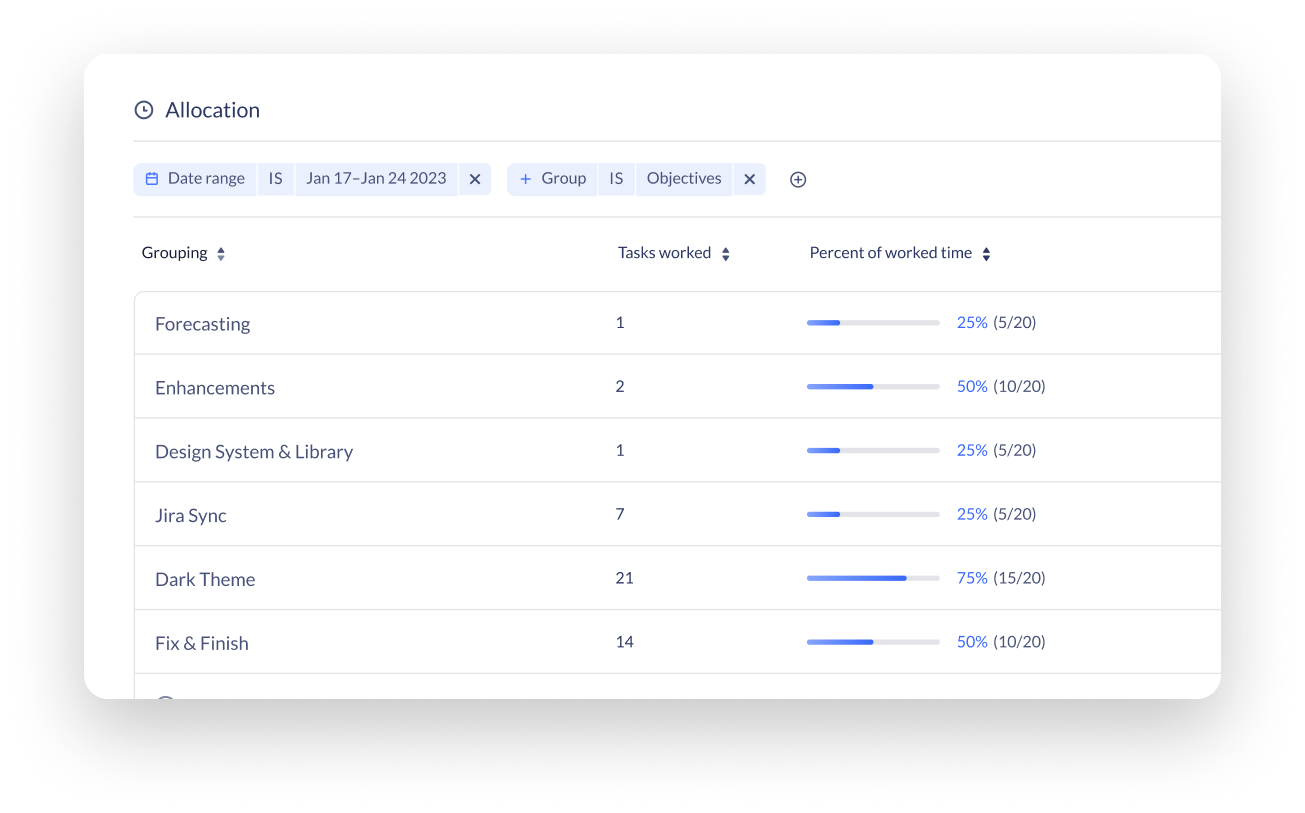Sort by Tasks worked column arrows
Screen dimensions: 1305x813
[x=726, y=254]
